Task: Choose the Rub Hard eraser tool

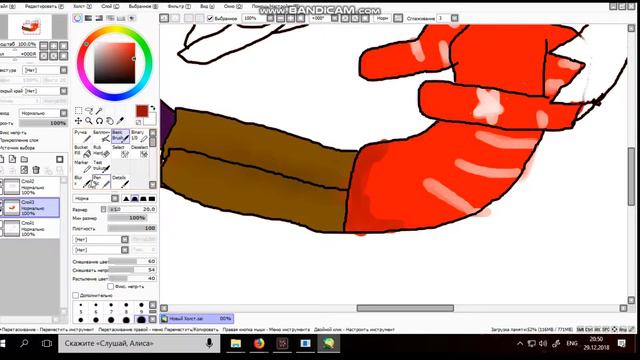Action: click(x=101, y=151)
